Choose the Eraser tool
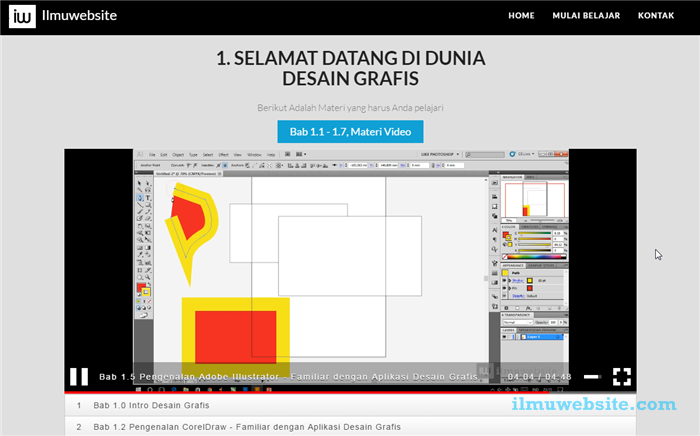This screenshot has height=436, width=700. coord(148,218)
